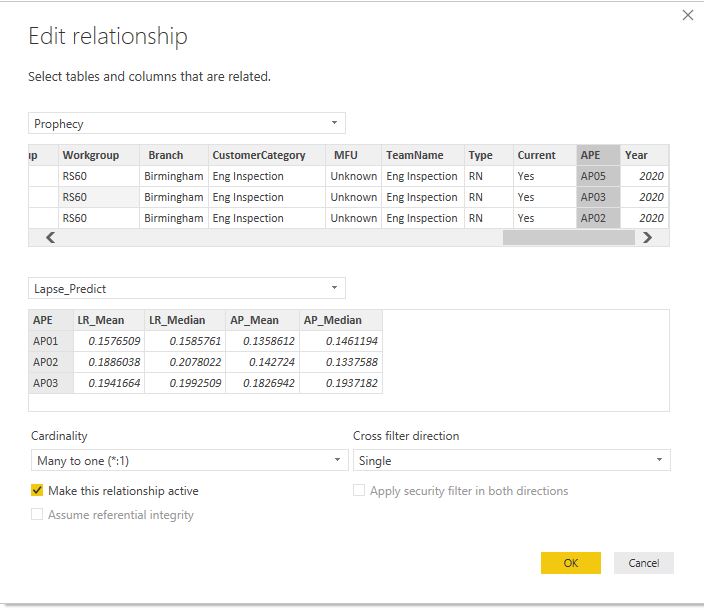Tick Apply security filter in both directions

point(359,490)
